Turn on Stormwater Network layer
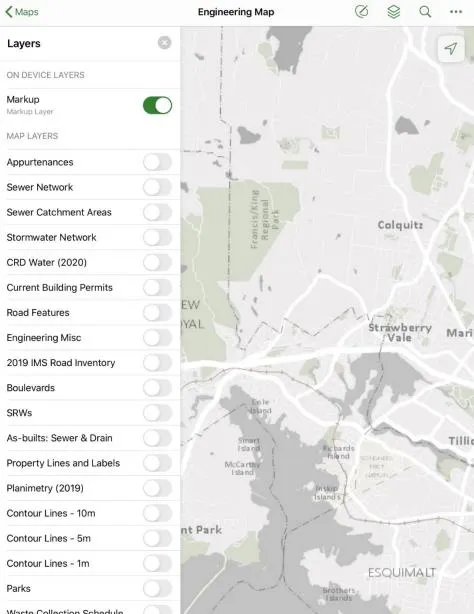The height and width of the screenshot is (614, 474). click(157, 237)
